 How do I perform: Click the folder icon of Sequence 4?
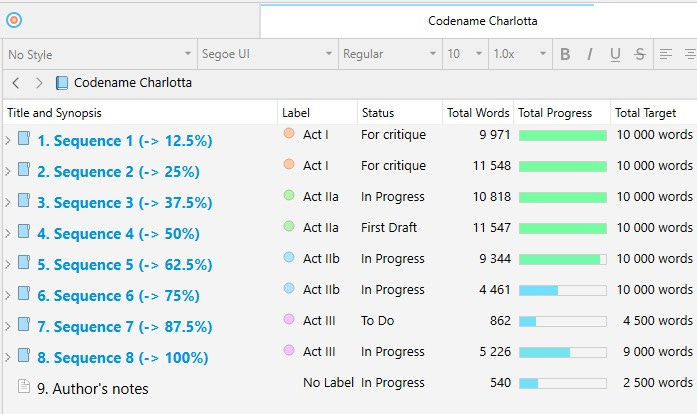[24, 232]
